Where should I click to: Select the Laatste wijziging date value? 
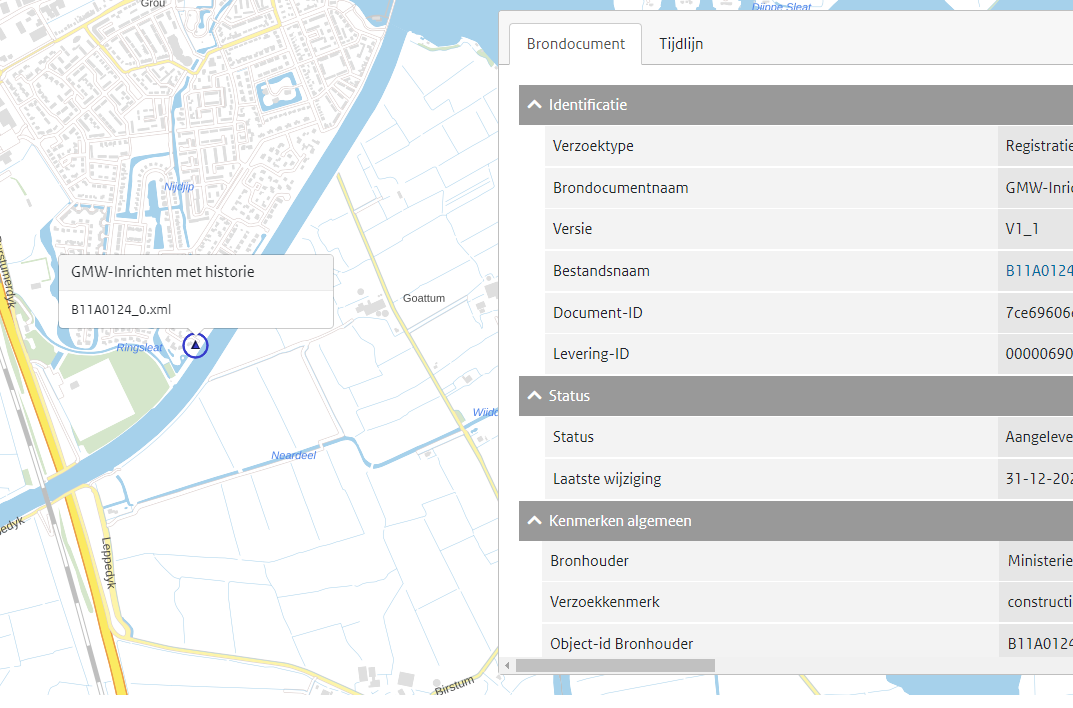[1038, 479]
